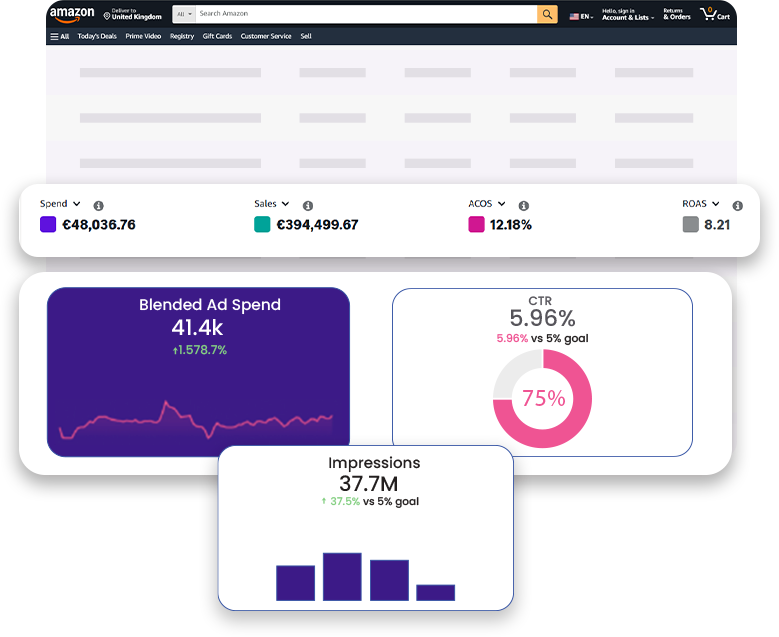Click the Amazon logo
Screen dimensions: 779x637
click(72, 14)
